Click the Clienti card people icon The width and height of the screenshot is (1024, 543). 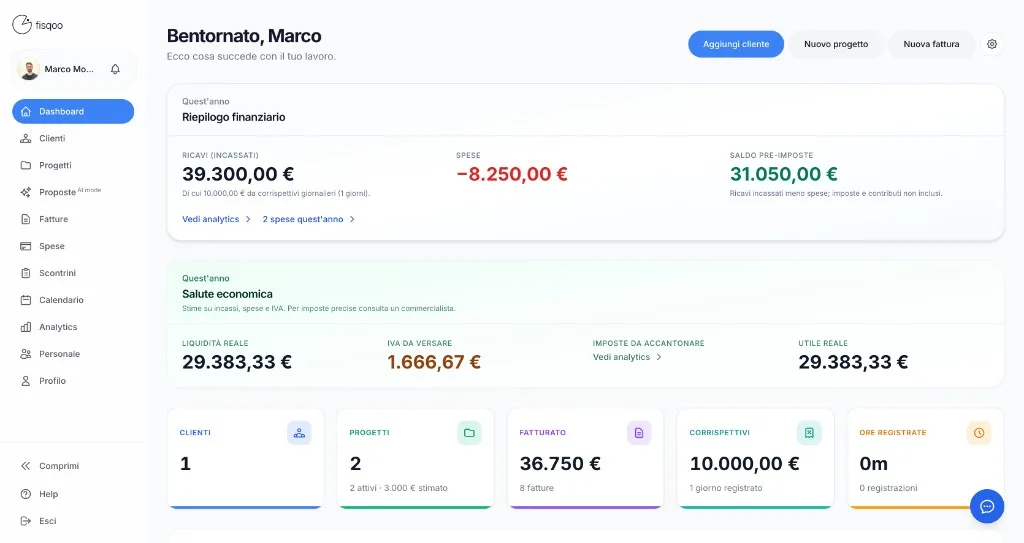[x=299, y=433]
